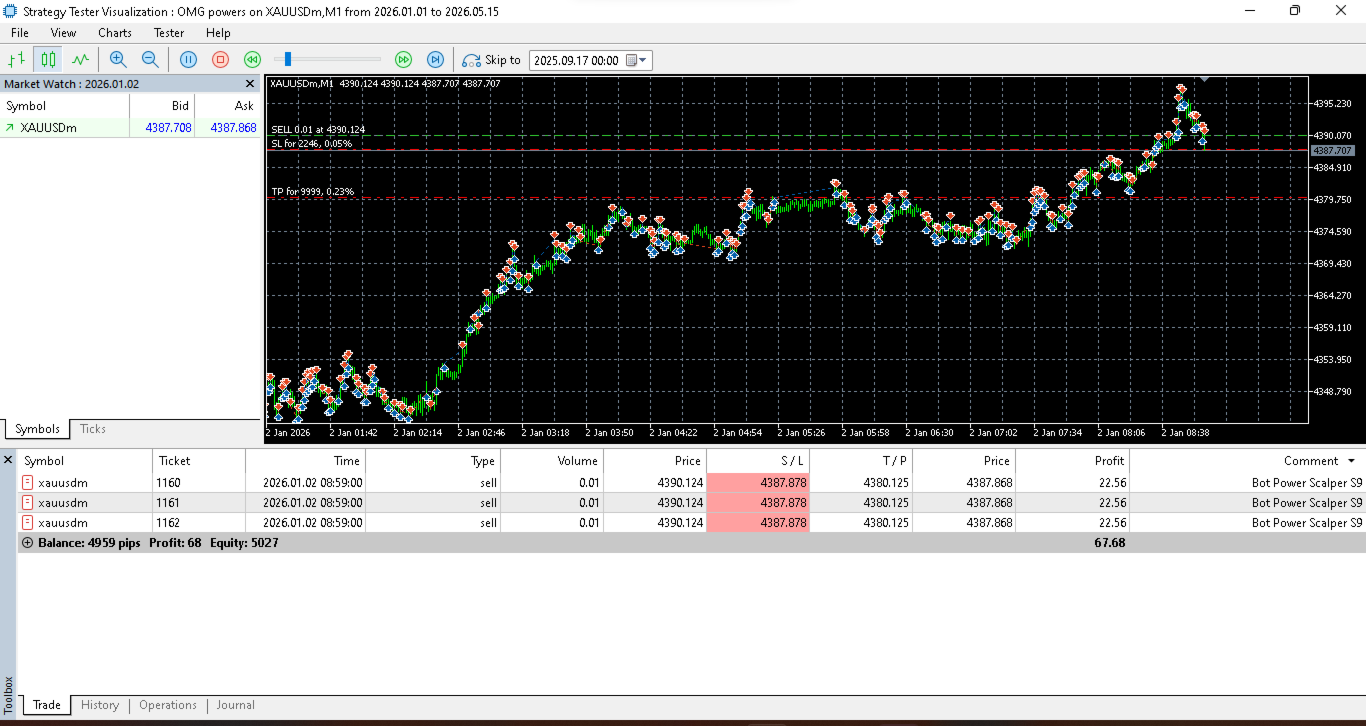This screenshot has width=1366, height=726.
Task: Open the Comment column dropdown arrow
Action: (1351, 461)
